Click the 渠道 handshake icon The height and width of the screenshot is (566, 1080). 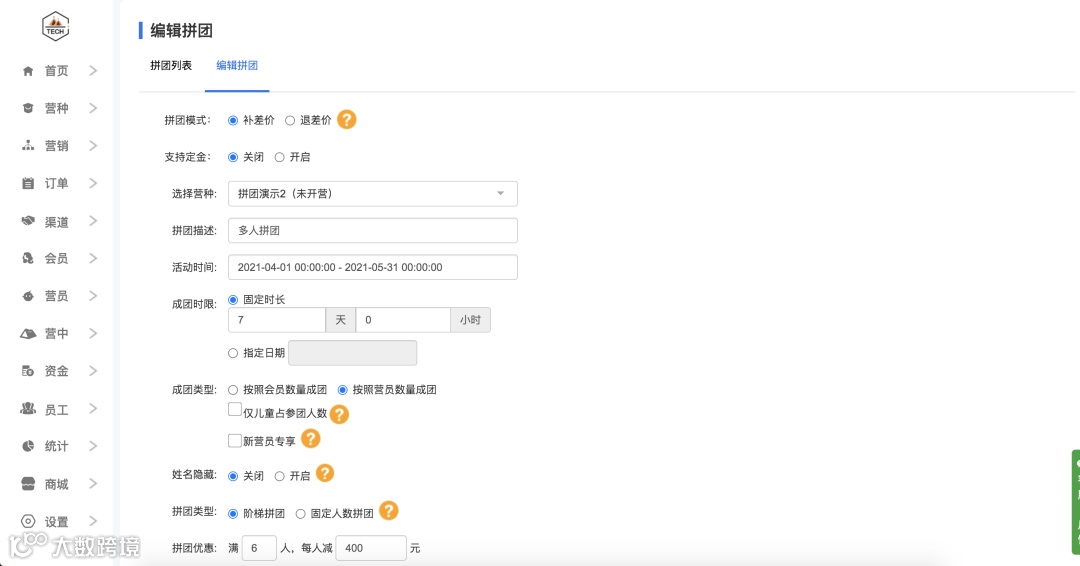click(28, 221)
